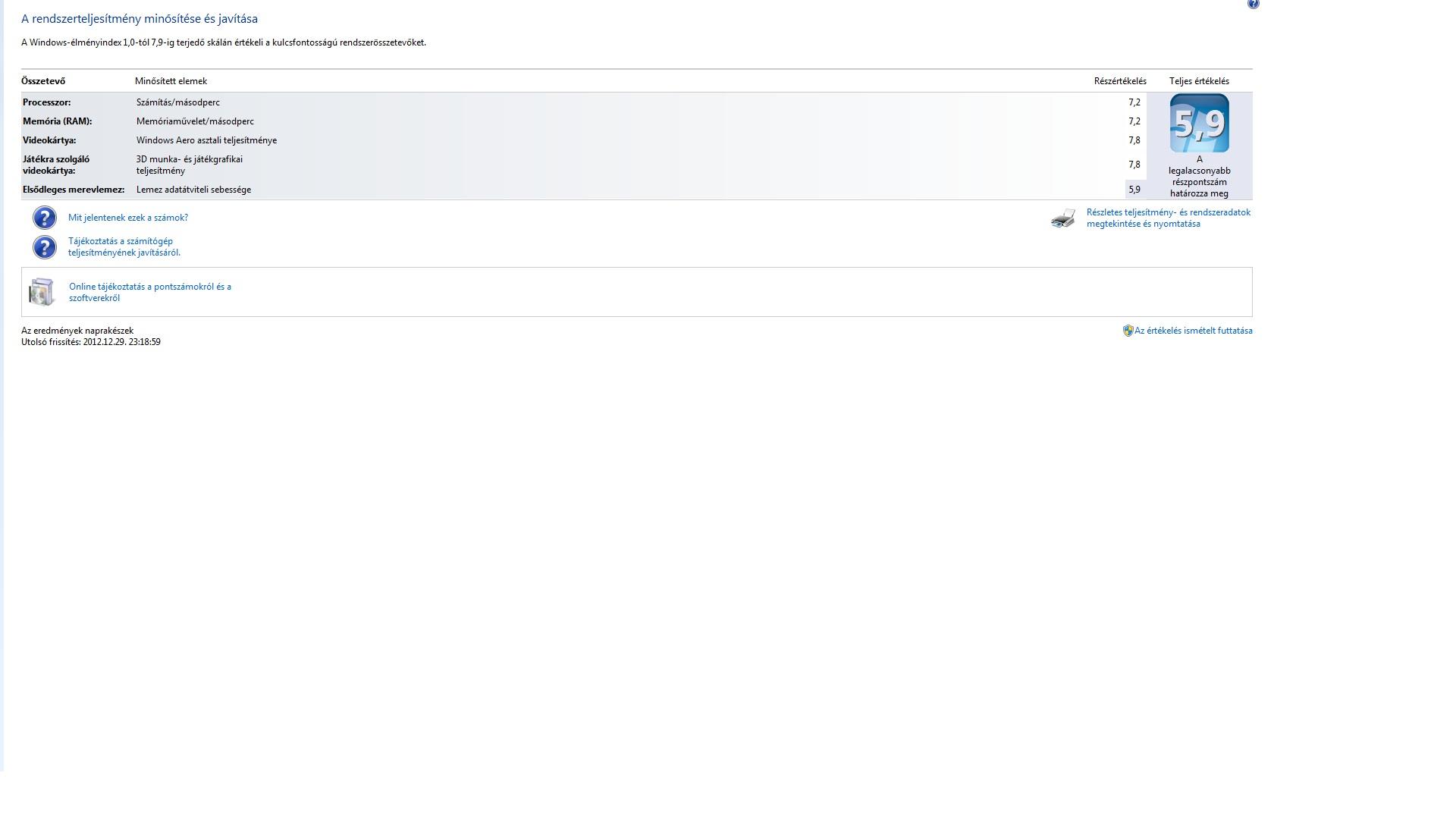
Task: Open 'Részletes teljesítmény- és rendszeradatok megtekintése' link
Action: (x=1168, y=218)
